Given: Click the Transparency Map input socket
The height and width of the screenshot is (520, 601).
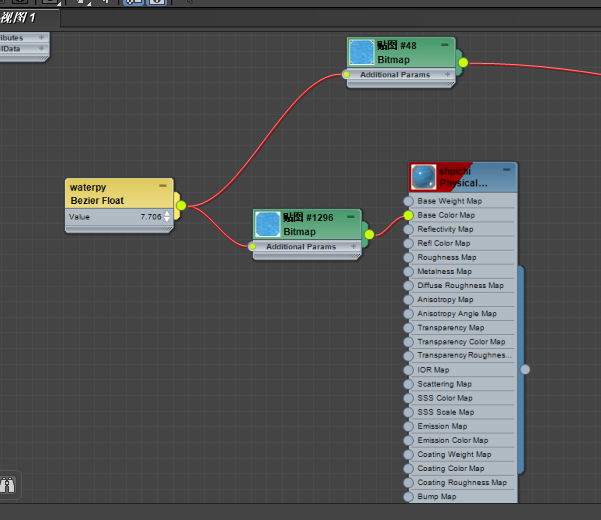Looking at the screenshot, I should (409, 328).
